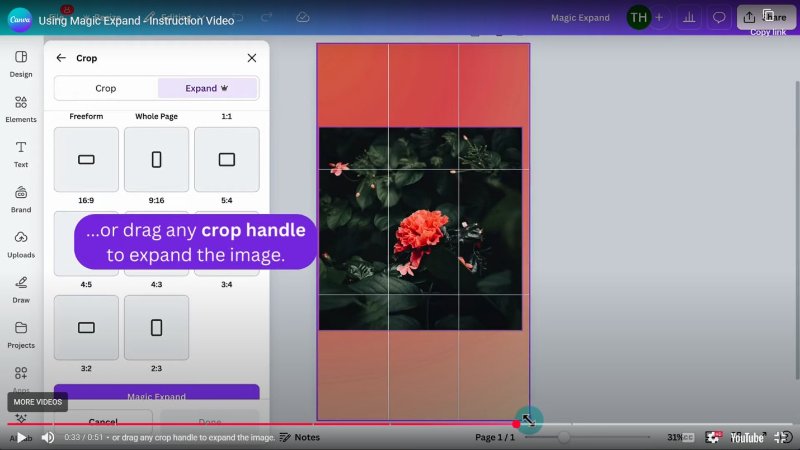Click the Copy link icon
The height and width of the screenshot is (450, 800).
tap(767, 17)
